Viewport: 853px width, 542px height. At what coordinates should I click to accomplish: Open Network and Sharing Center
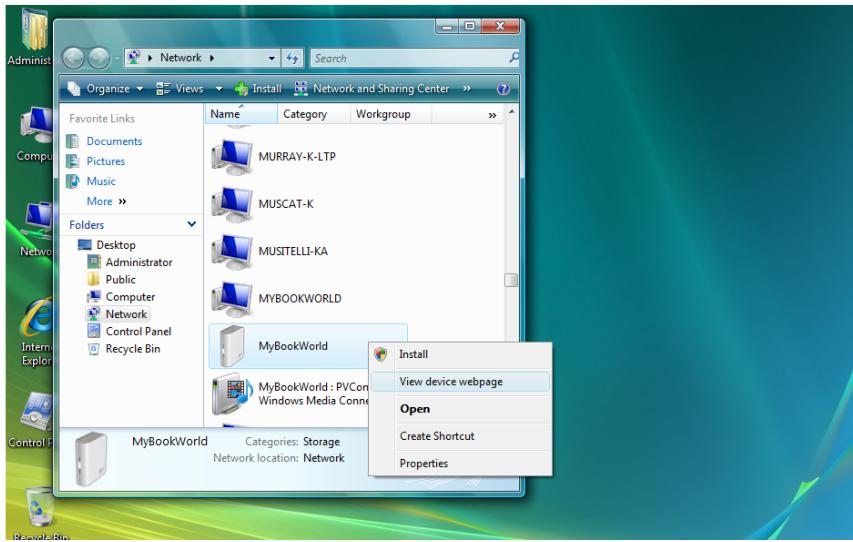372,89
